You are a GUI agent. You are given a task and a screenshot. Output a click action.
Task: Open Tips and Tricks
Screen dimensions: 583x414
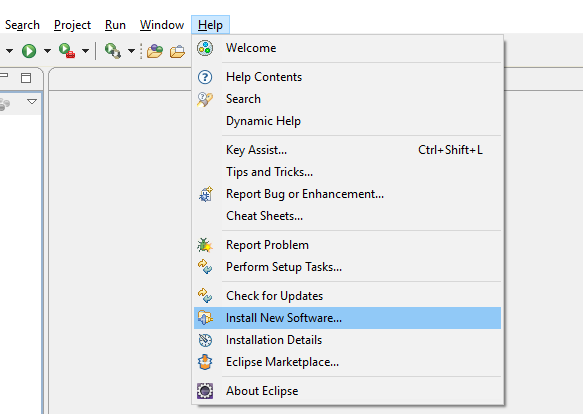click(x=347, y=172)
